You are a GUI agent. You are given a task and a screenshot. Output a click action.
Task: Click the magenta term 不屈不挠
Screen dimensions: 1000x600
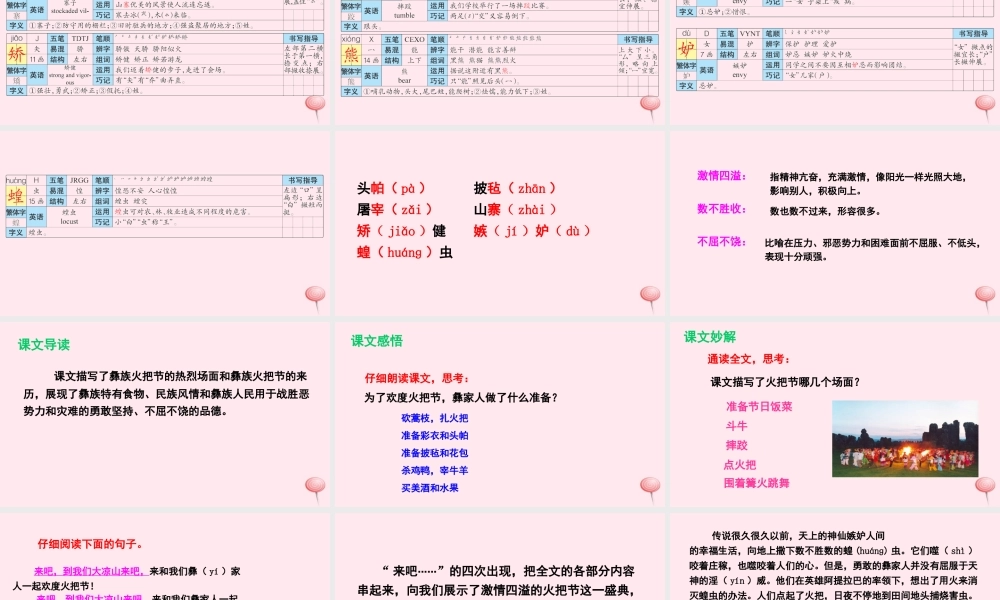click(x=721, y=242)
